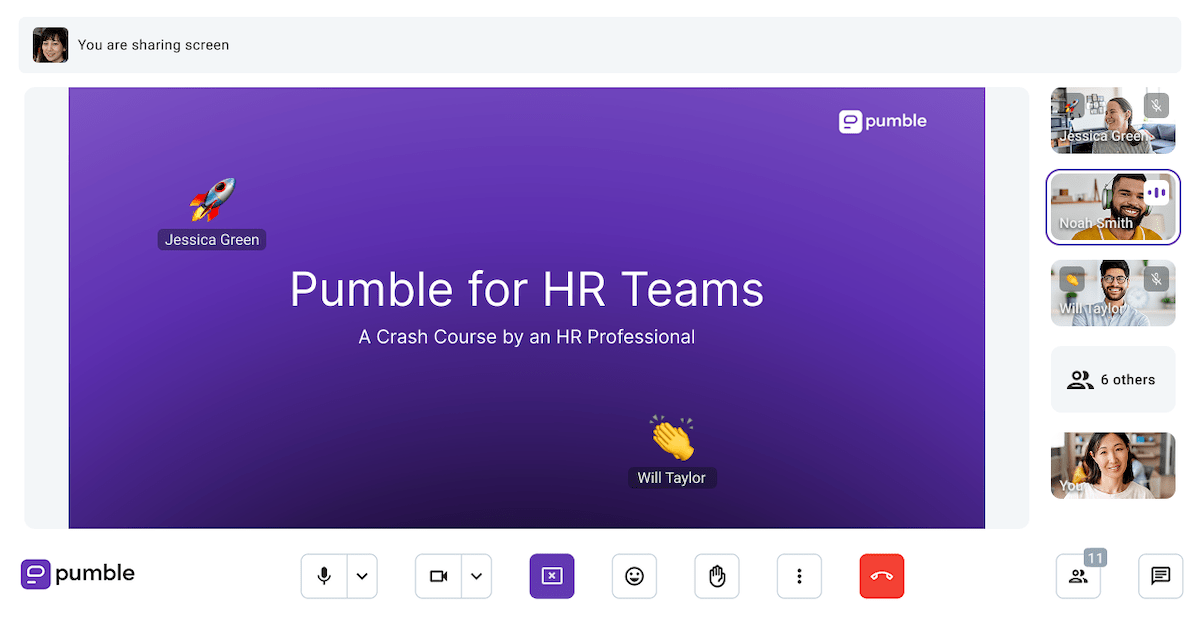This screenshot has width=1200, height=617.
Task: Click the muted mic icon on Jessica Green's tile
Action: tap(1157, 104)
